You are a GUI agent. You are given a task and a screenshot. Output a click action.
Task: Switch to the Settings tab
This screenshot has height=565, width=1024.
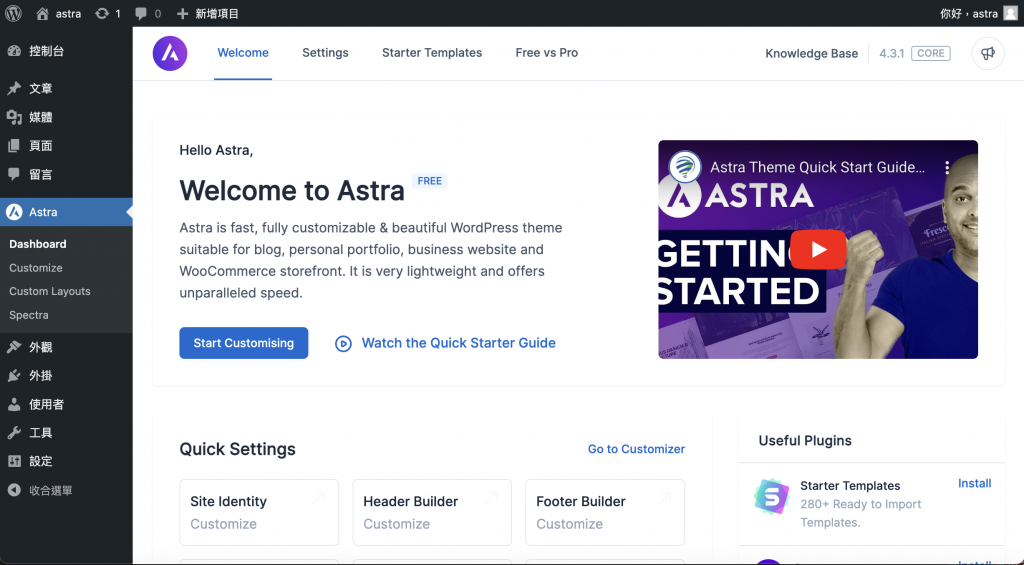tap(325, 53)
